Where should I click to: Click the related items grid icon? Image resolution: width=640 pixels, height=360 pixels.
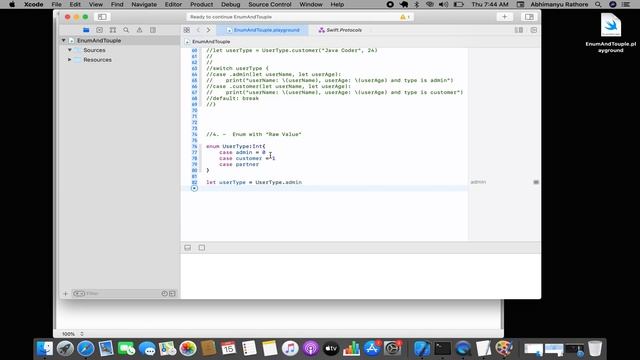(x=187, y=30)
